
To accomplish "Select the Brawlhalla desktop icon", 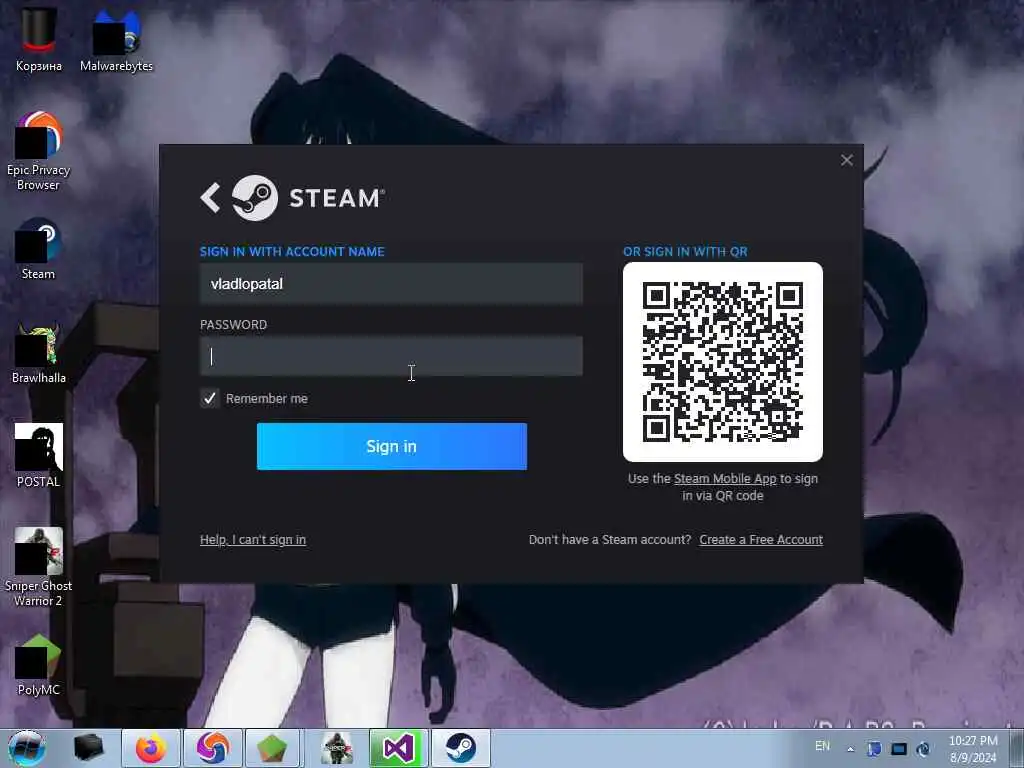I will click(x=39, y=353).
